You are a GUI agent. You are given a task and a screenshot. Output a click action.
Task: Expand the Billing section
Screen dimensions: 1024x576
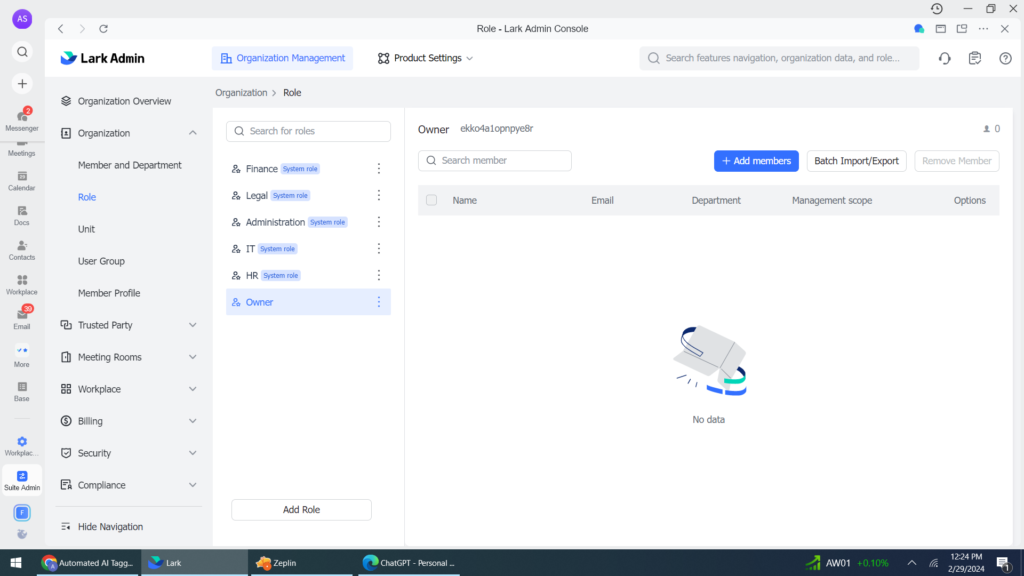[193, 421]
